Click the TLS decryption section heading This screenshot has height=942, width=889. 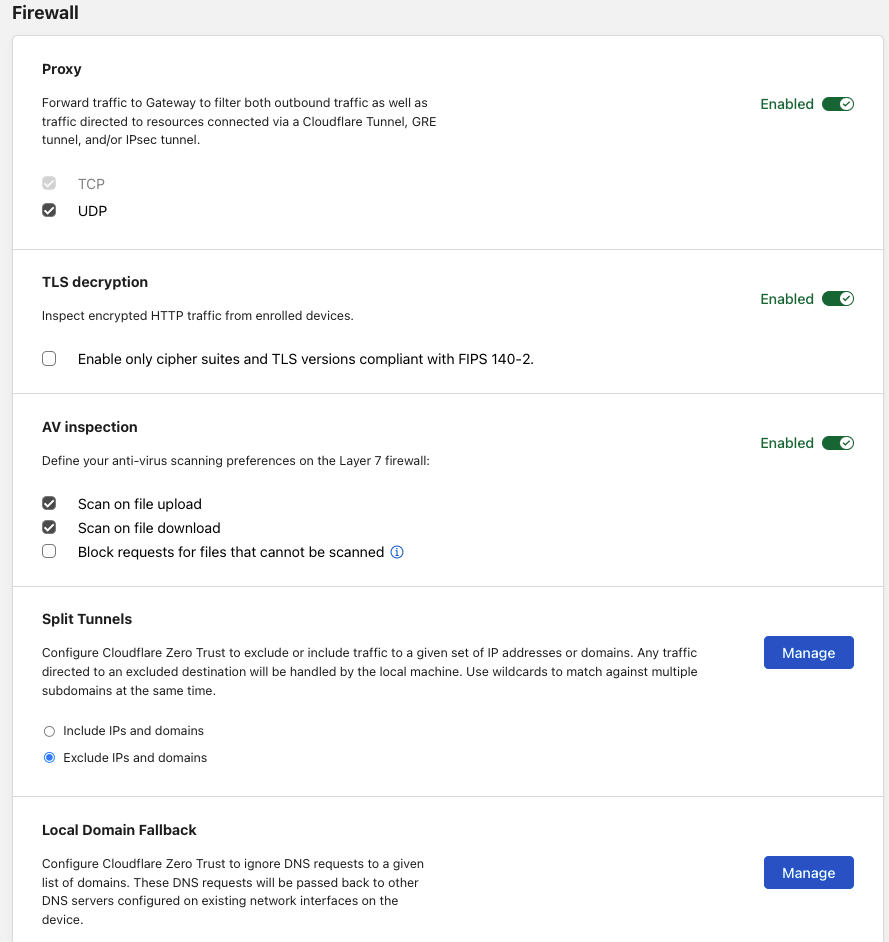(x=95, y=282)
